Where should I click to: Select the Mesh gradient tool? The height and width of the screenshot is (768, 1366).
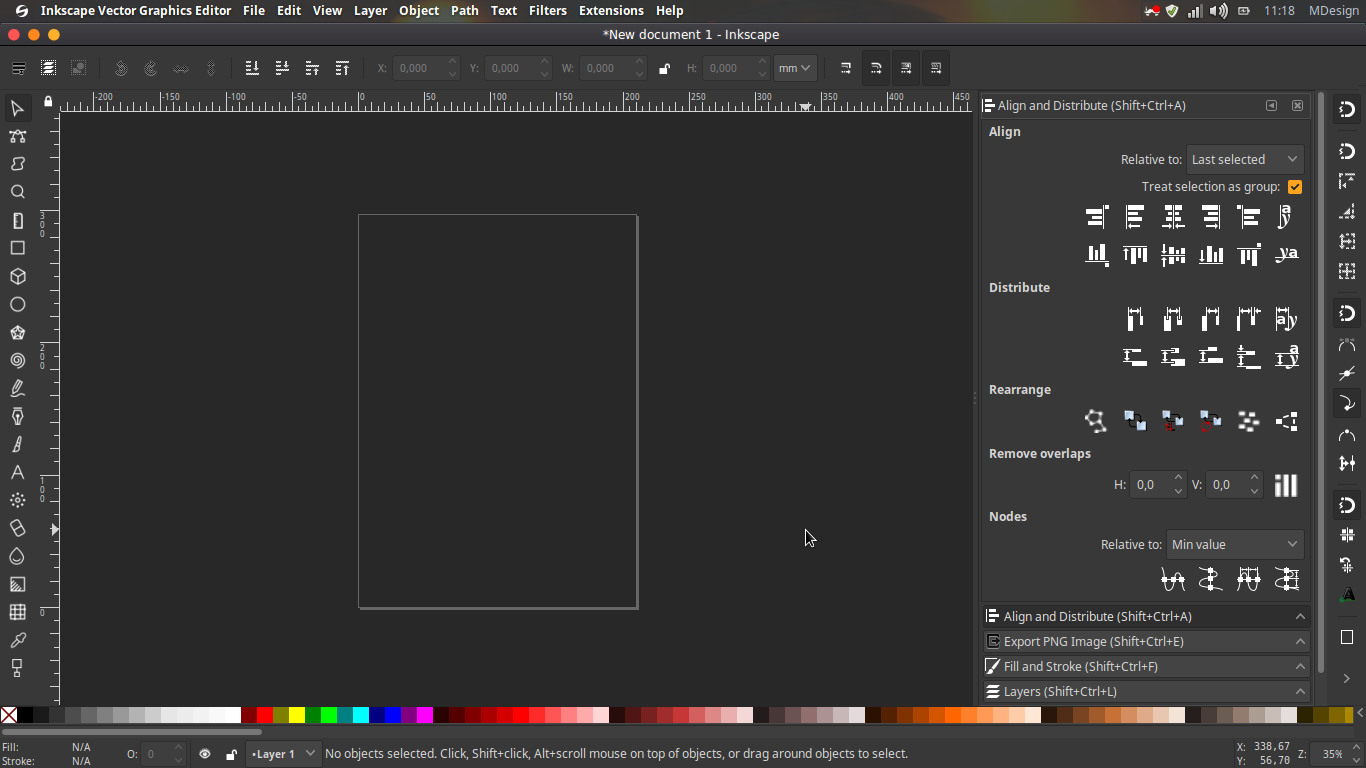pyautogui.click(x=17, y=612)
